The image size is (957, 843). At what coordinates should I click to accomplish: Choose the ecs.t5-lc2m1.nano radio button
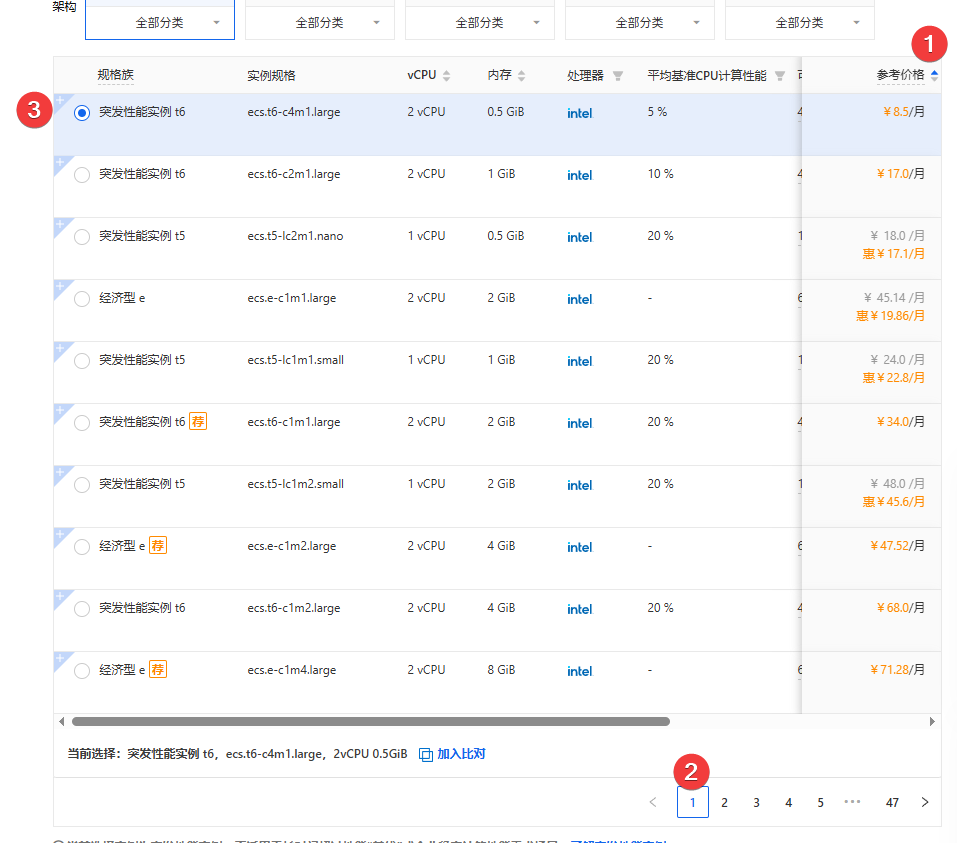pyautogui.click(x=82, y=237)
